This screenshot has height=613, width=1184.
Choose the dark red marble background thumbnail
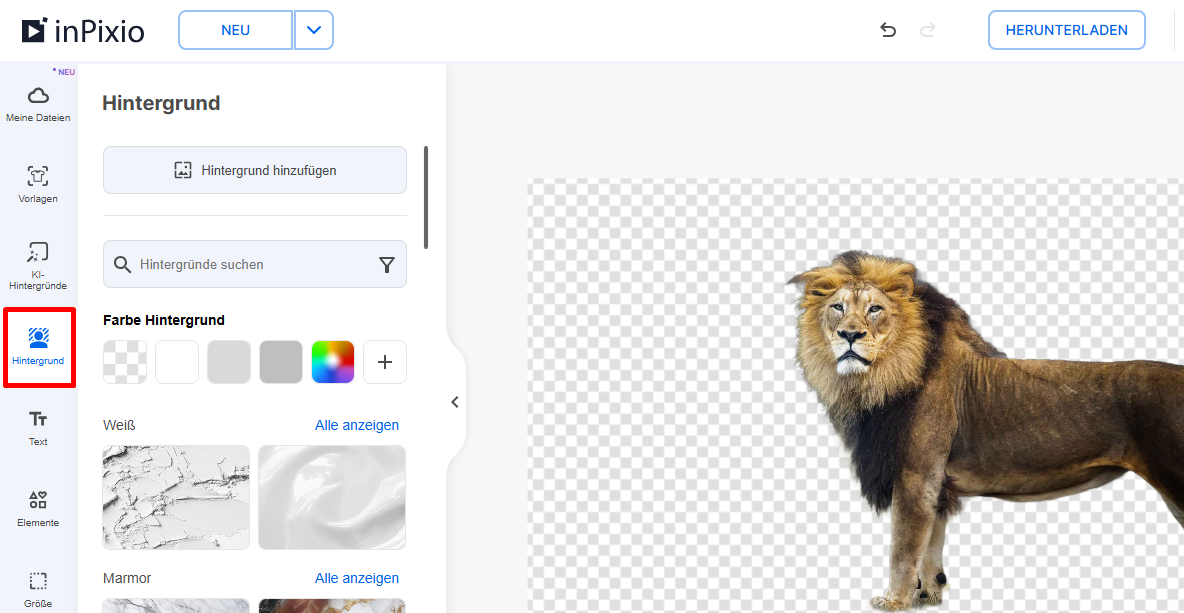[x=332, y=605]
